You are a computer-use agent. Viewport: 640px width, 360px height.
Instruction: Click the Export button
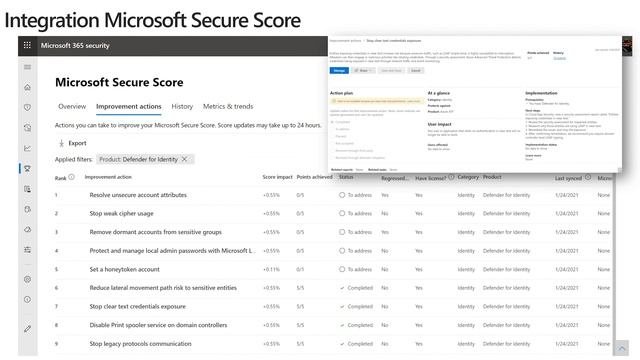[73, 143]
